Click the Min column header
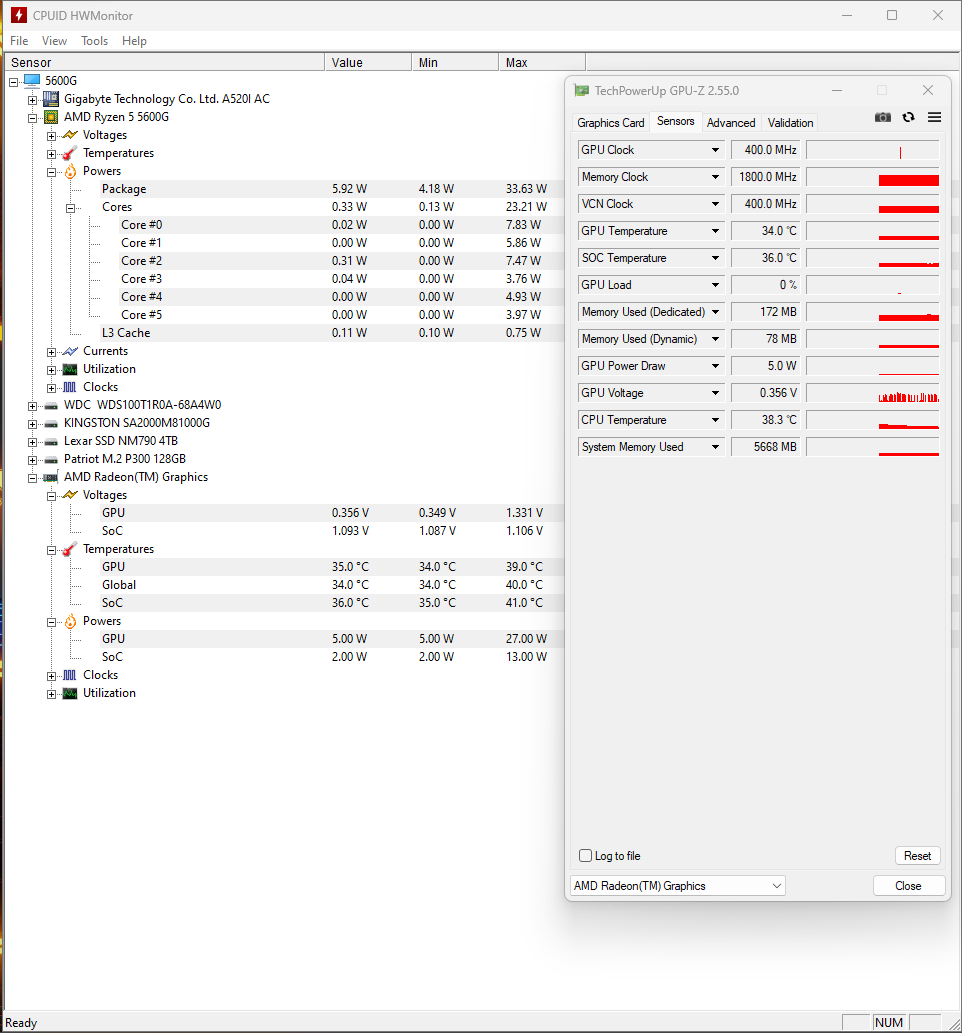 click(x=455, y=63)
